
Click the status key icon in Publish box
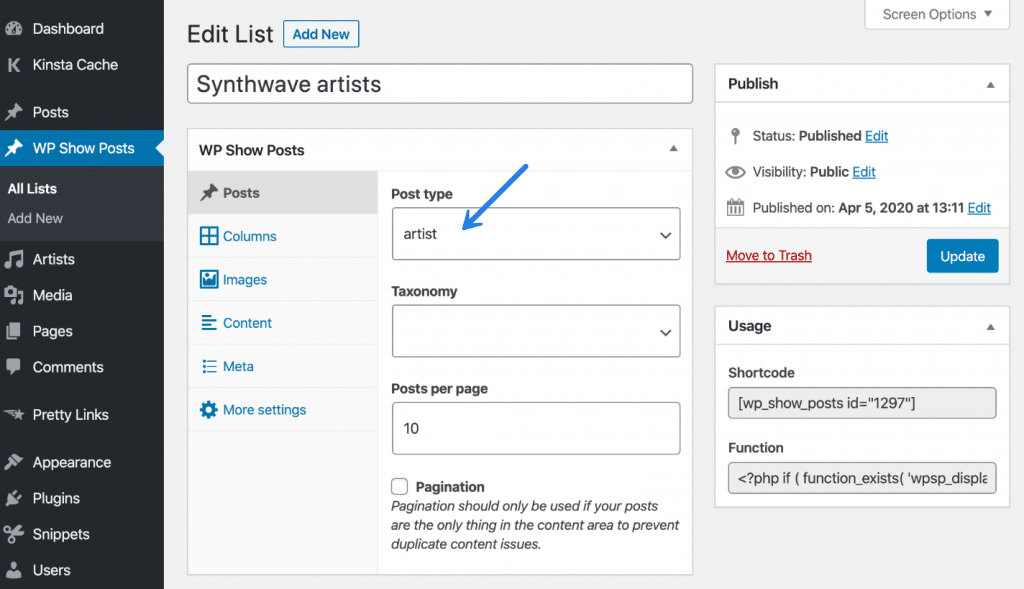[x=735, y=136]
